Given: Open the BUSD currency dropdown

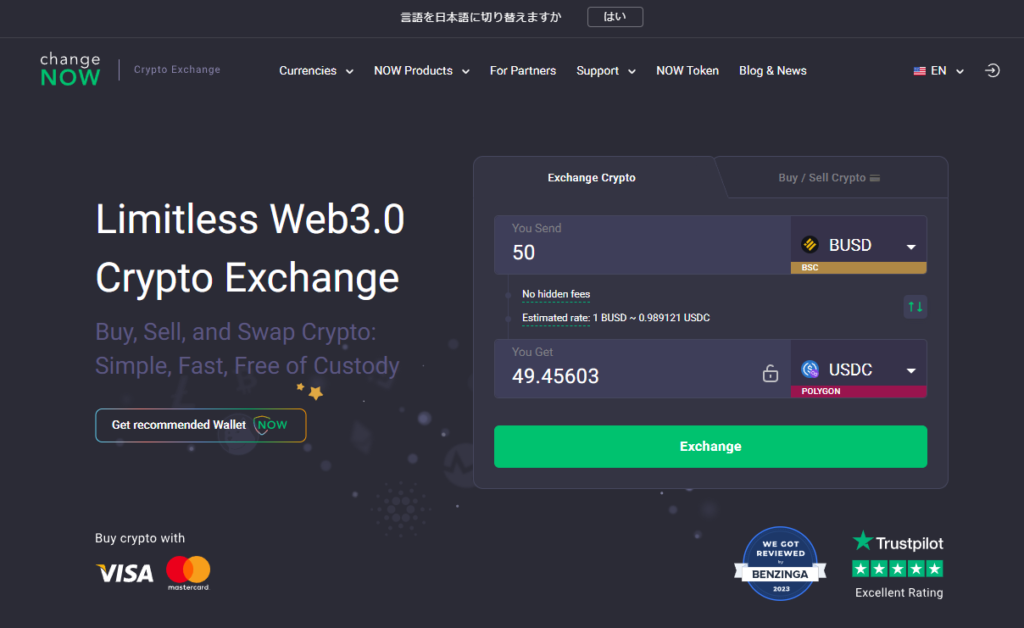Looking at the screenshot, I should 859,246.
